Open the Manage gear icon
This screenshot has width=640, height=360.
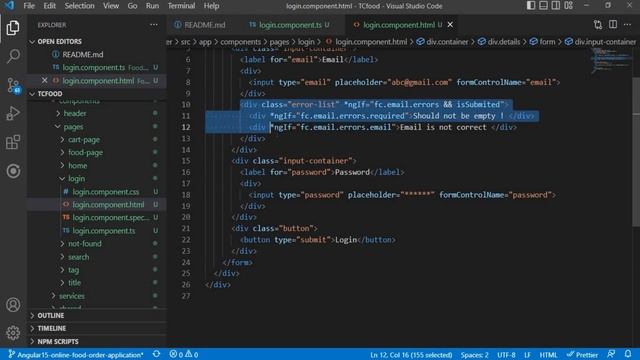click(13, 333)
